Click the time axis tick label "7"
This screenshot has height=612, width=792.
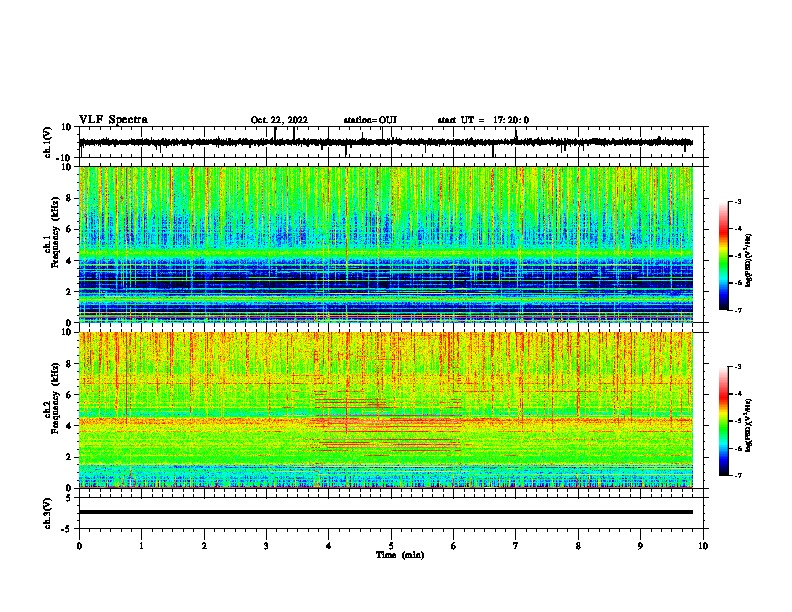click(516, 546)
